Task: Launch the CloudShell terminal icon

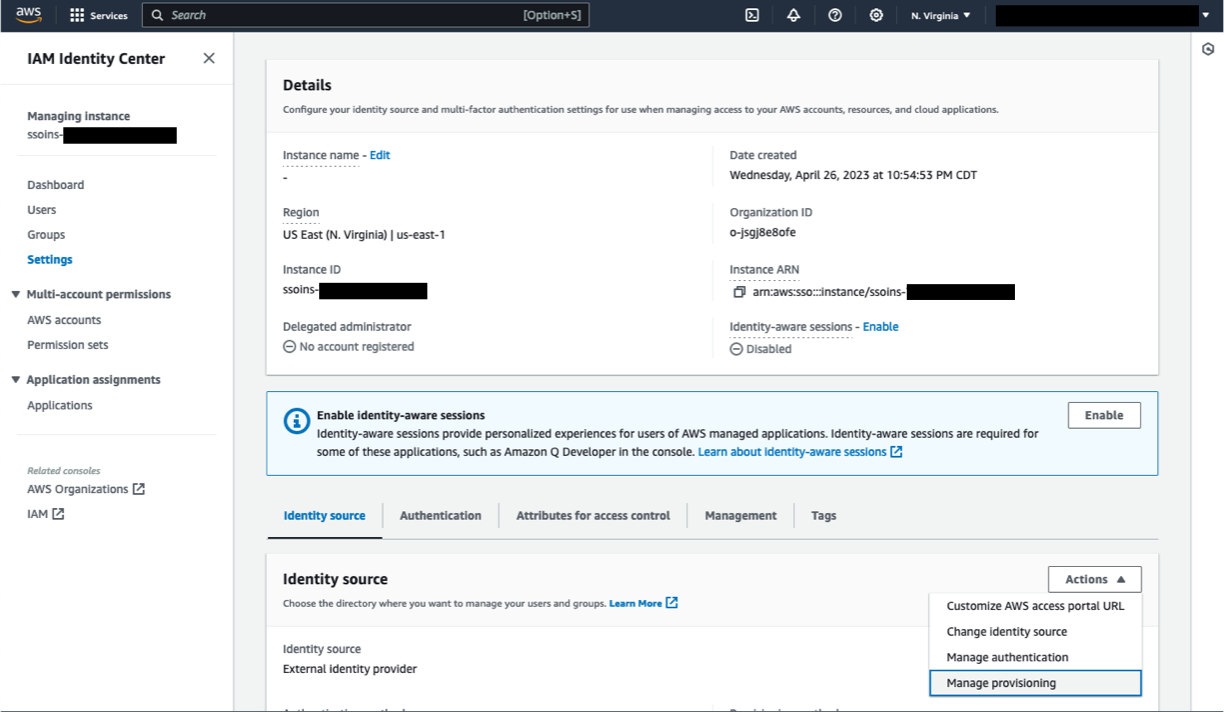Action: [x=752, y=15]
